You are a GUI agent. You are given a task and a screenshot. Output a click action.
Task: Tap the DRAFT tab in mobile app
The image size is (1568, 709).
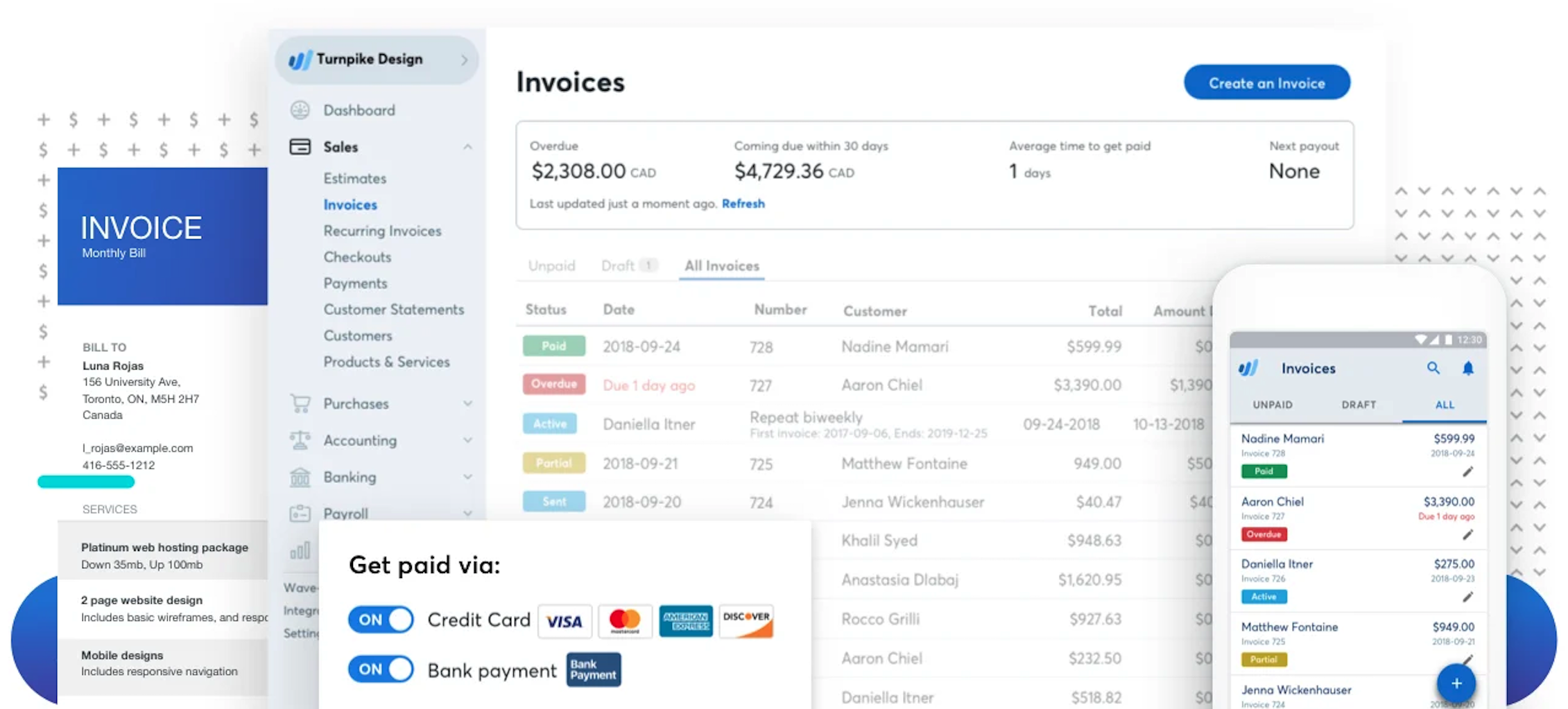[x=1359, y=405]
